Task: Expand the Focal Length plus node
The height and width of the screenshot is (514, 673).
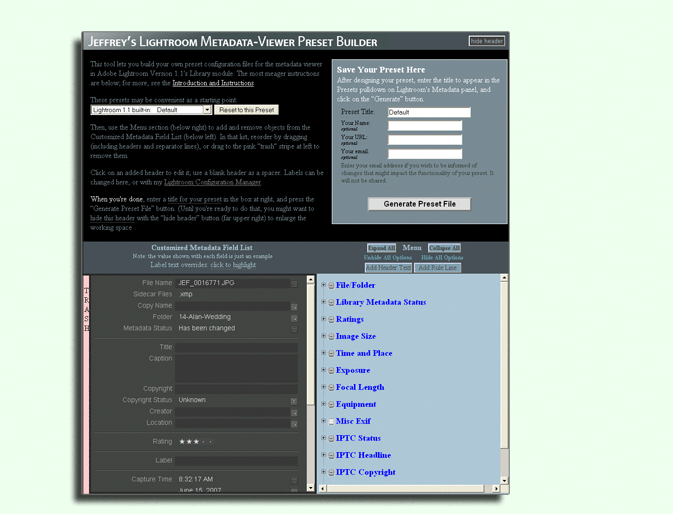Action: click(x=324, y=387)
